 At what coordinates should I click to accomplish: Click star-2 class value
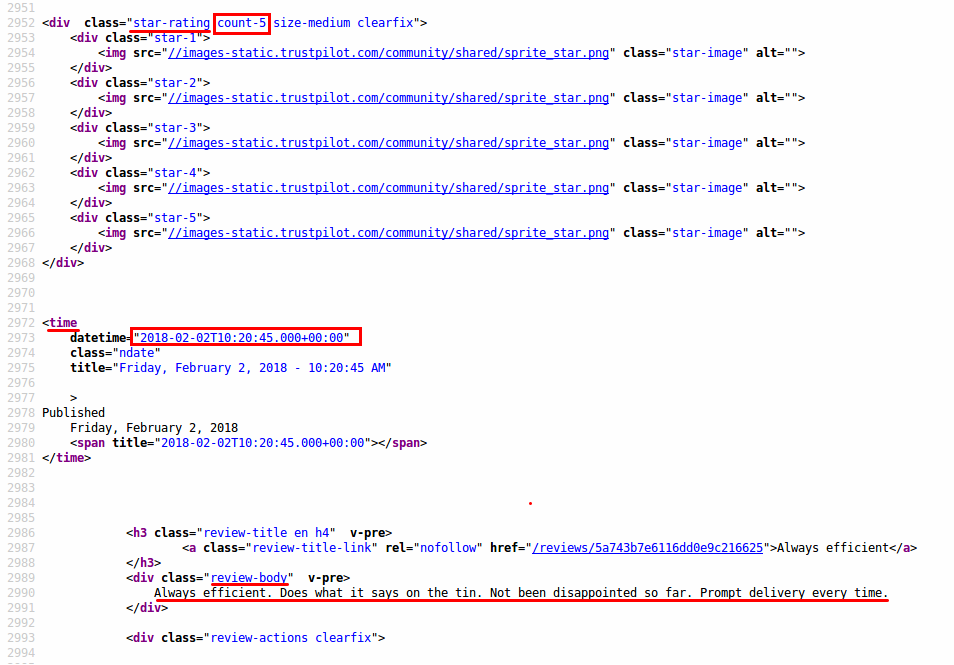point(175,83)
